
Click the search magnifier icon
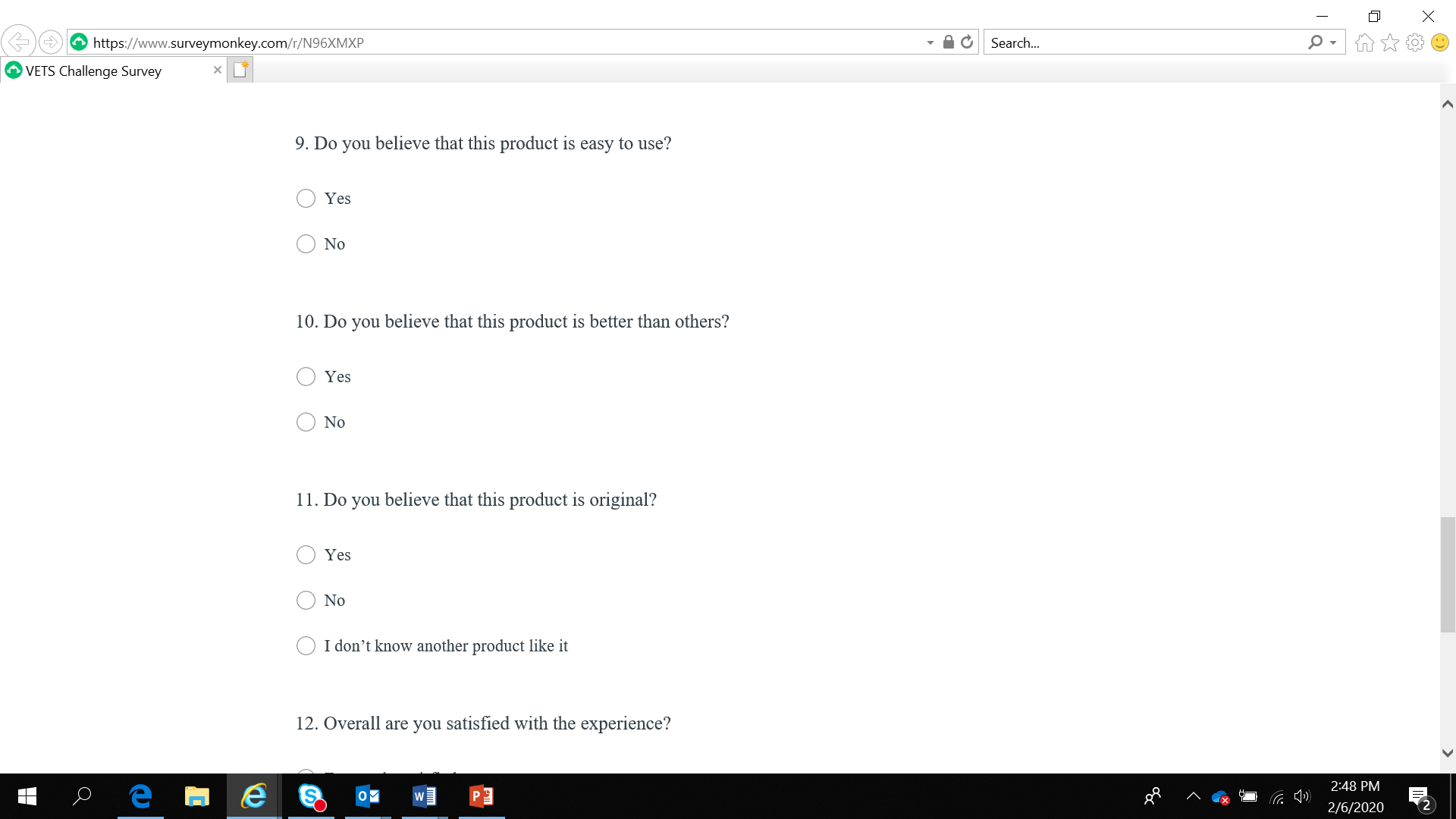tap(1315, 42)
